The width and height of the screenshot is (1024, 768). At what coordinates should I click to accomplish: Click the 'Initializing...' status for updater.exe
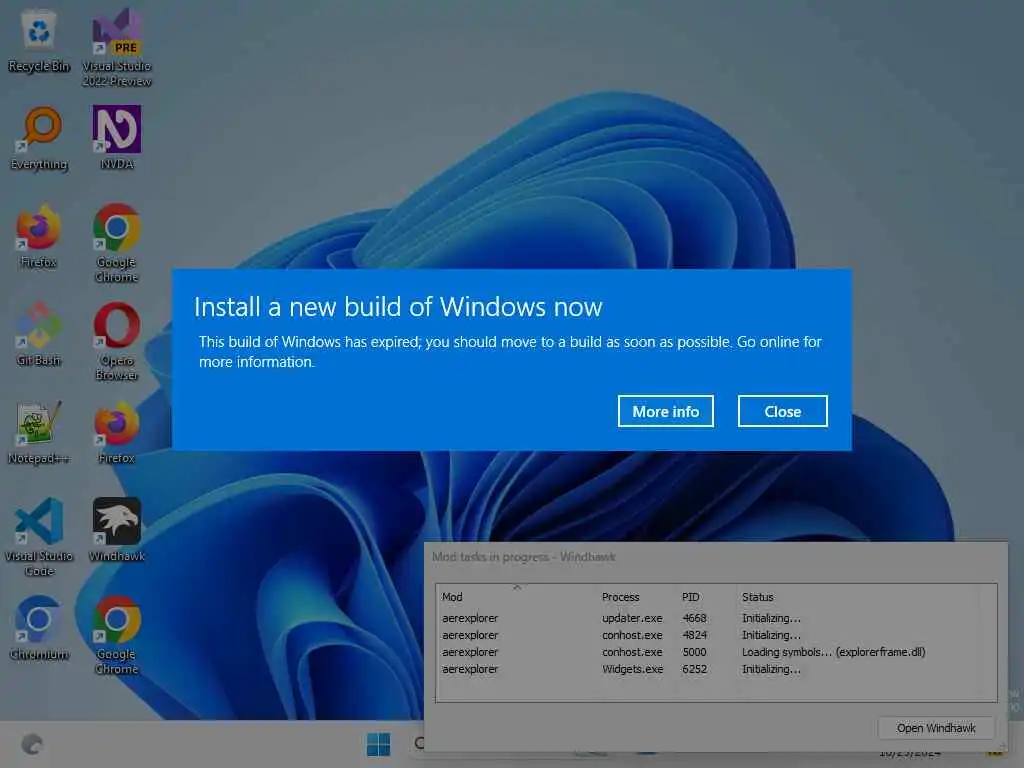pos(771,618)
